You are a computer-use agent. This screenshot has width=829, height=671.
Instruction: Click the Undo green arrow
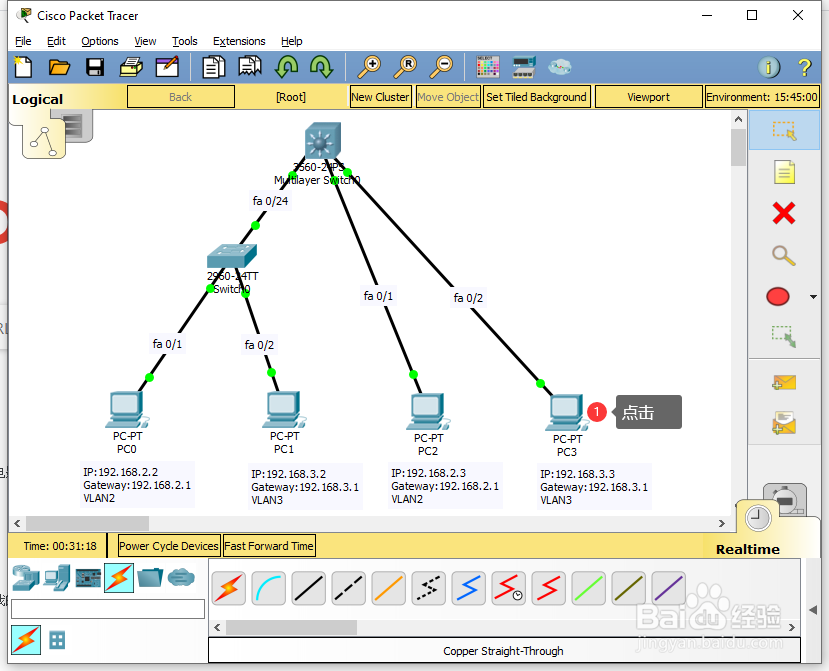[286, 67]
